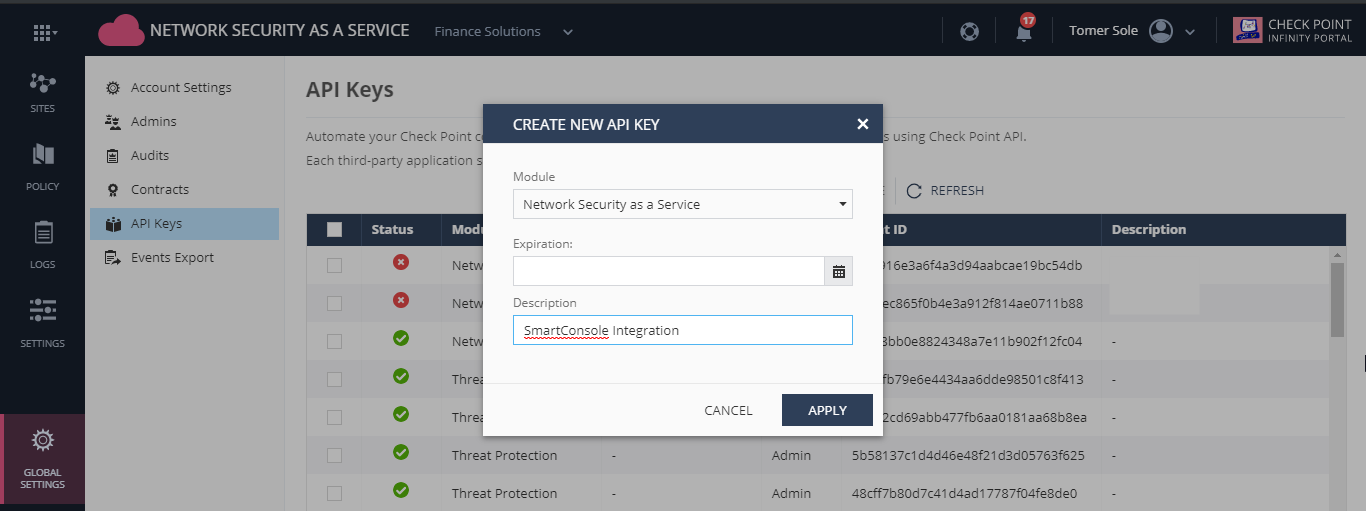Expand the Finance Solutions account dropdown
1366x511 pixels.
coord(568,32)
